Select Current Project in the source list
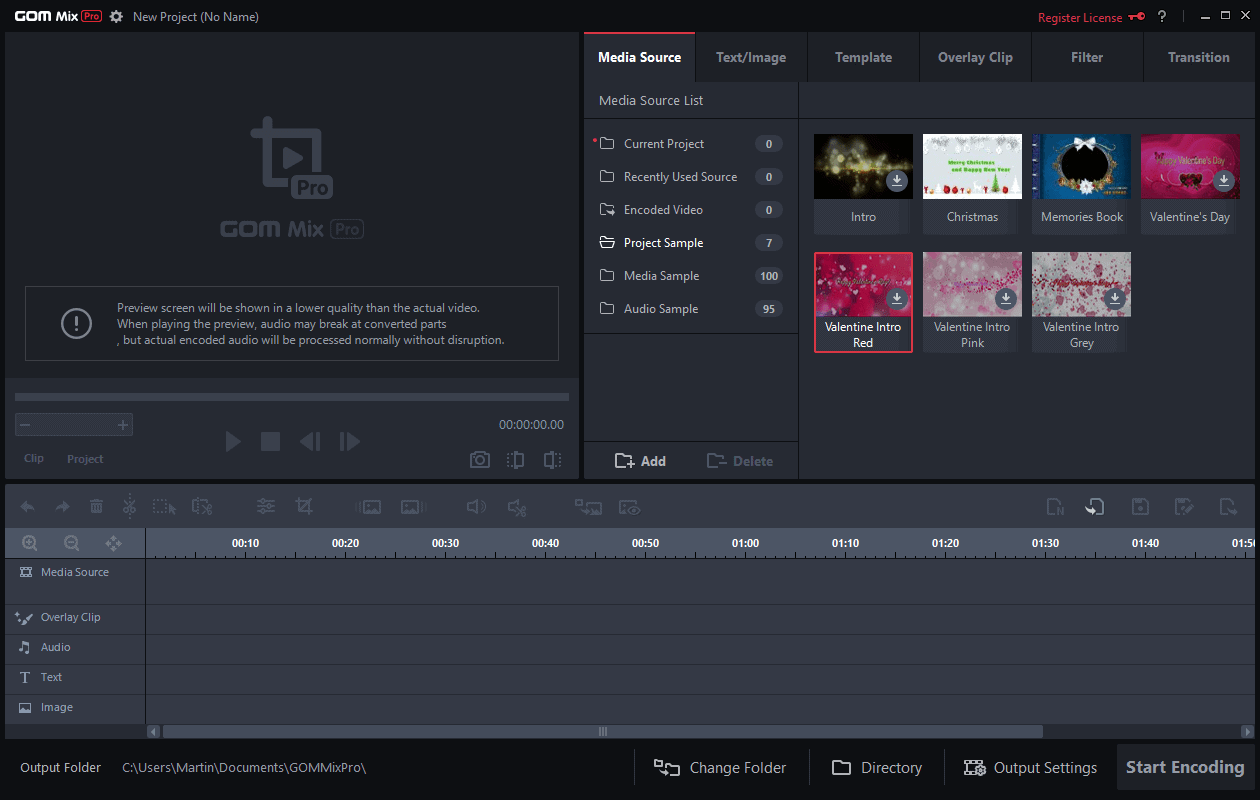The height and width of the screenshot is (800, 1260). coord(691,144)
